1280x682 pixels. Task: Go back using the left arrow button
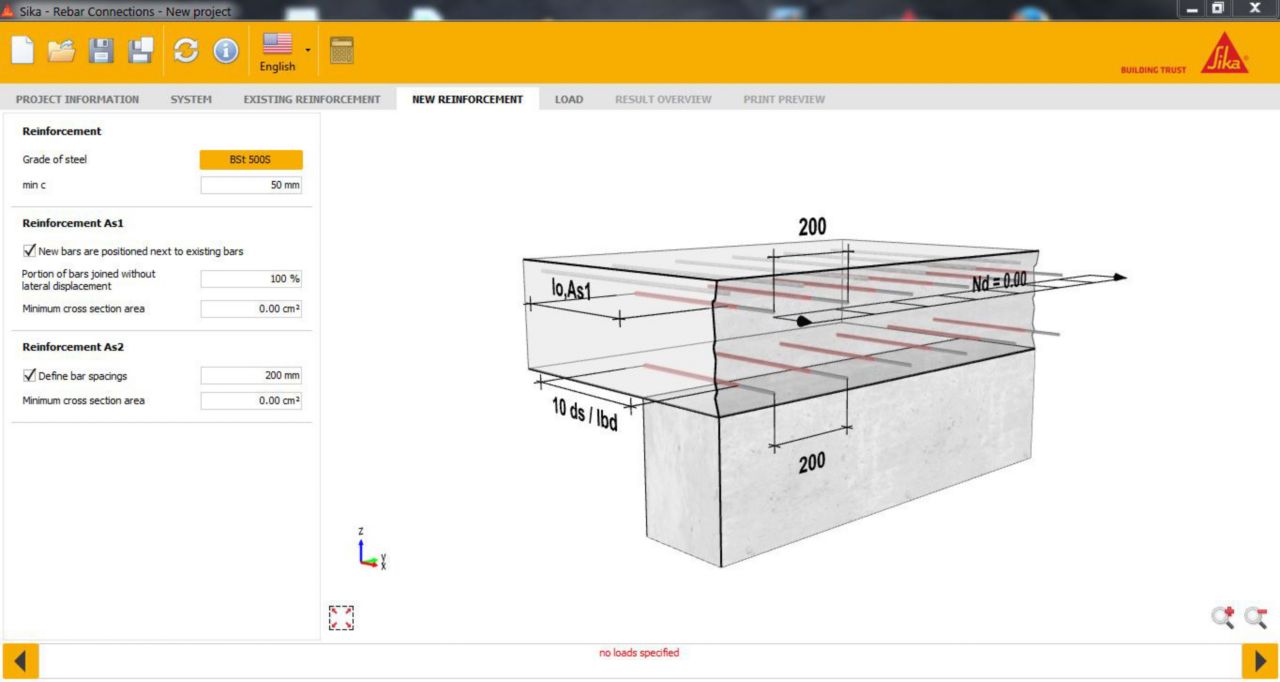coord(21,661)
